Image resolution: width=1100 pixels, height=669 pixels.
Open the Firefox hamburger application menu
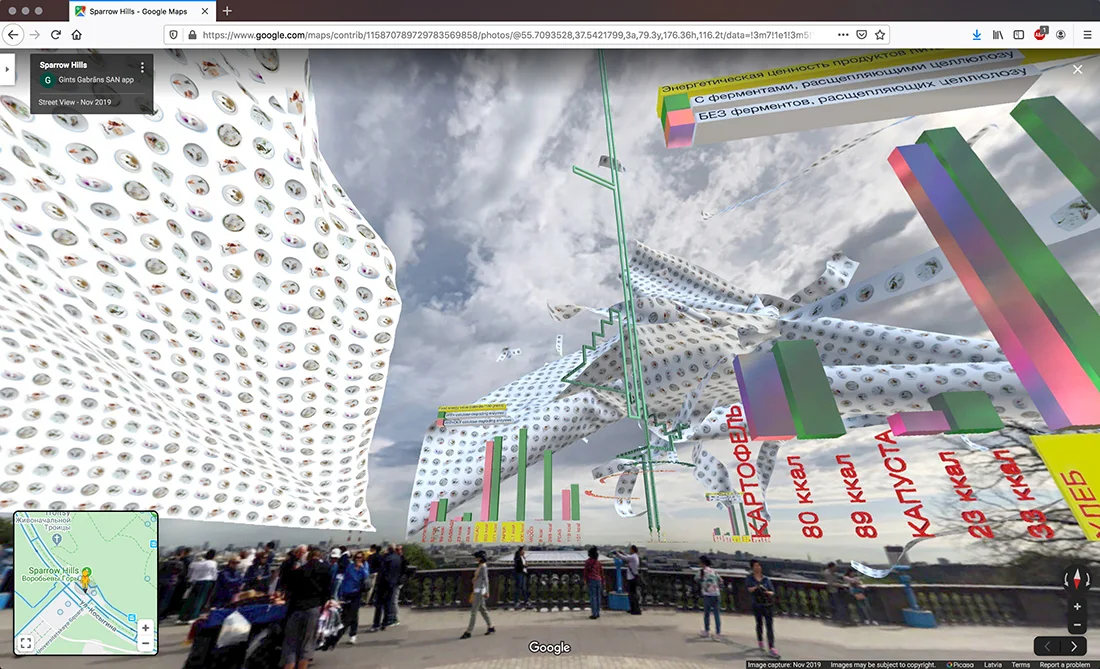[1087, 34]
